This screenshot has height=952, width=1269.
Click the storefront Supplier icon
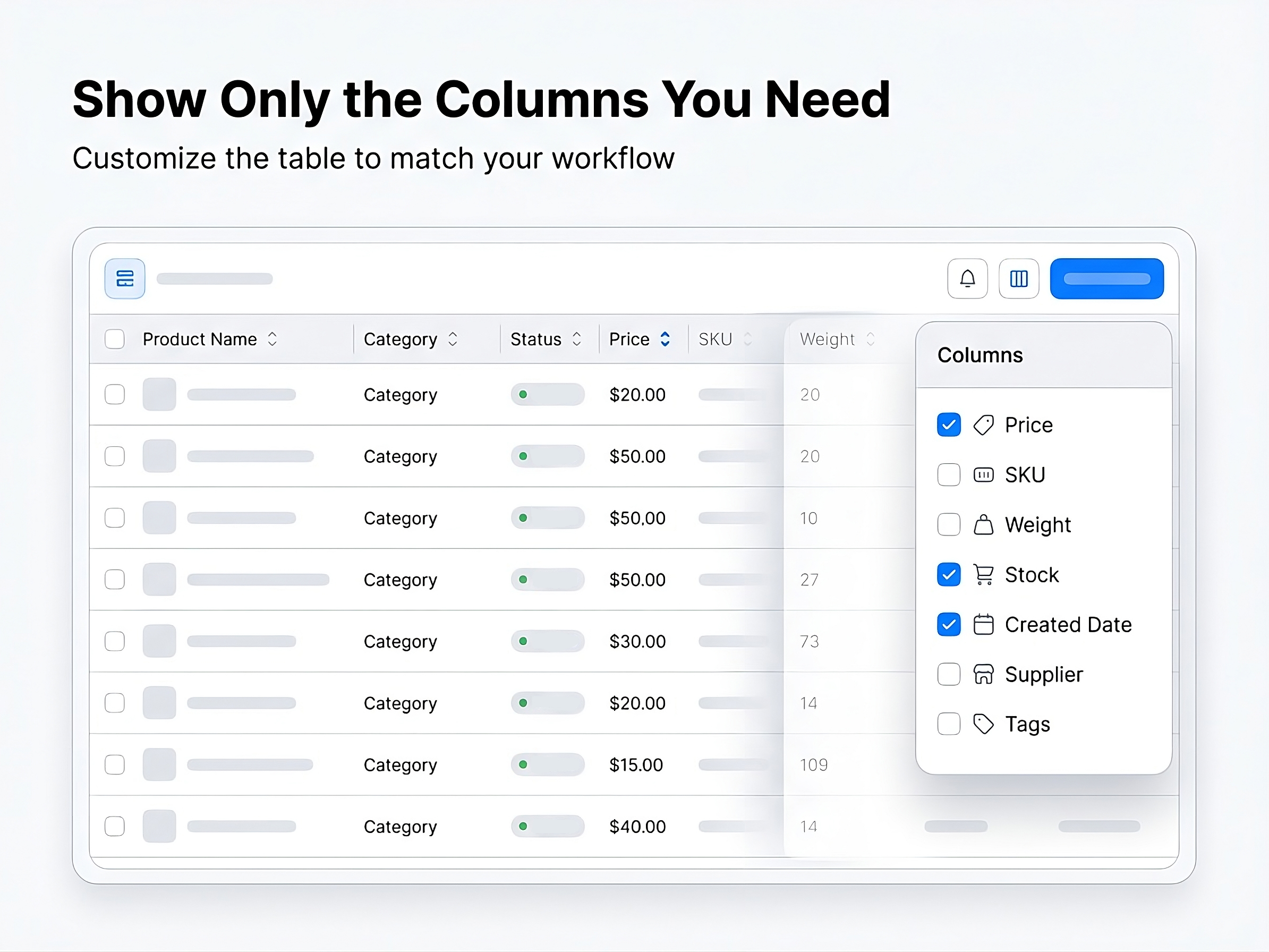click(x=983, y=674)
